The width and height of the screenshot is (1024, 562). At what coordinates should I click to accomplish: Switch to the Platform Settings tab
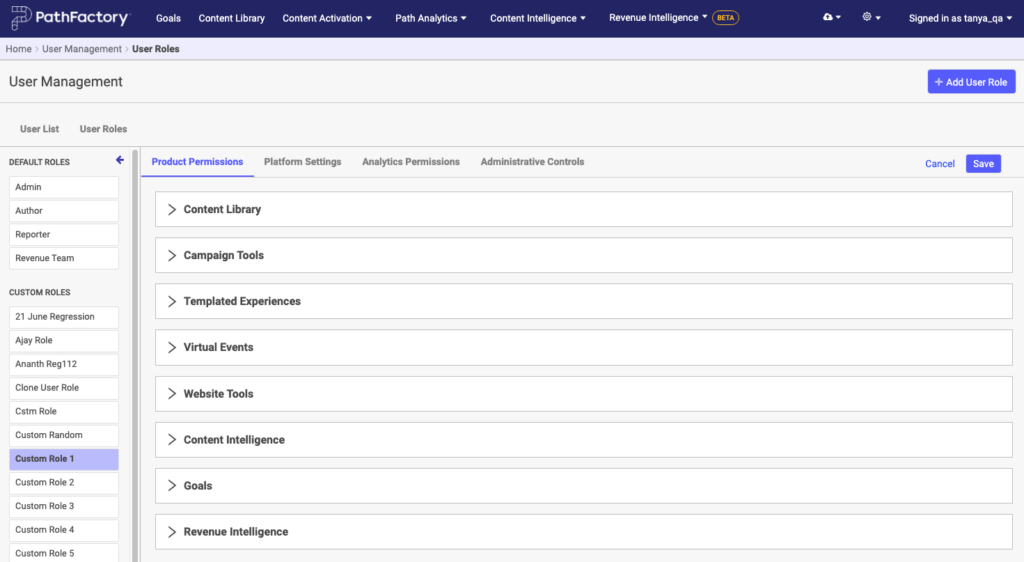point(302,162)
